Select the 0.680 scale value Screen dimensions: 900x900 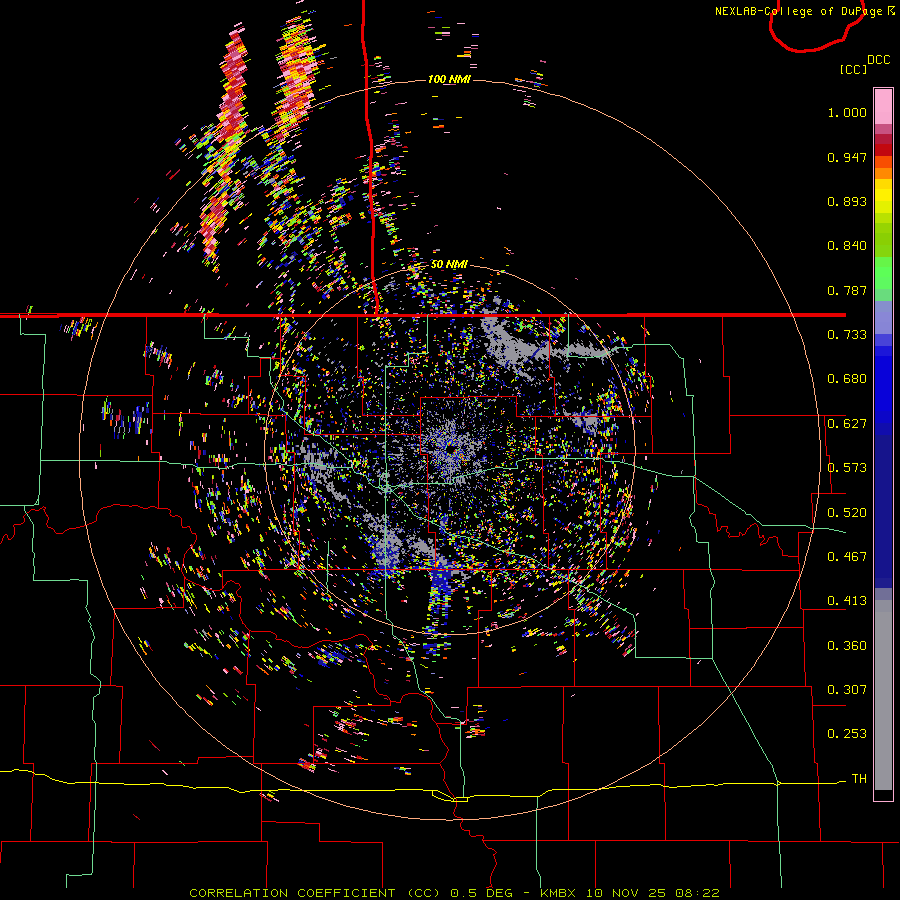(847, 379)
